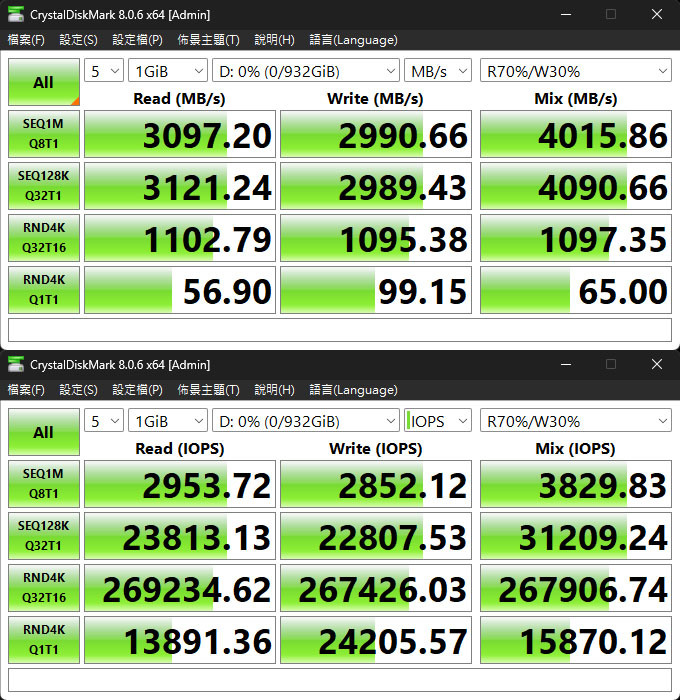This screenshot has height=700, width=680.
Task: Open 設定檔(P) menu in top window
Action: click(138, 40)
